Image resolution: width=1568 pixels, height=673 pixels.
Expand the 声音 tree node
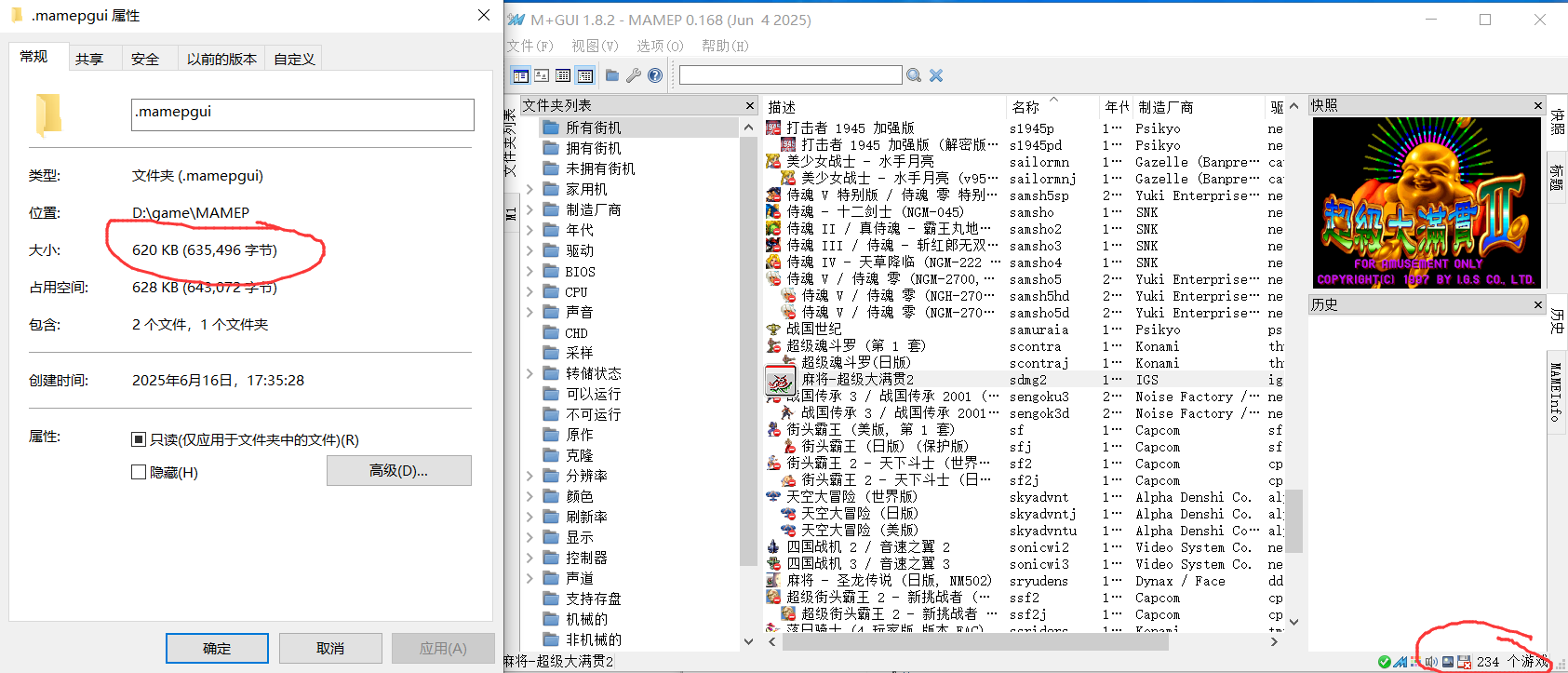click(529, 312)
